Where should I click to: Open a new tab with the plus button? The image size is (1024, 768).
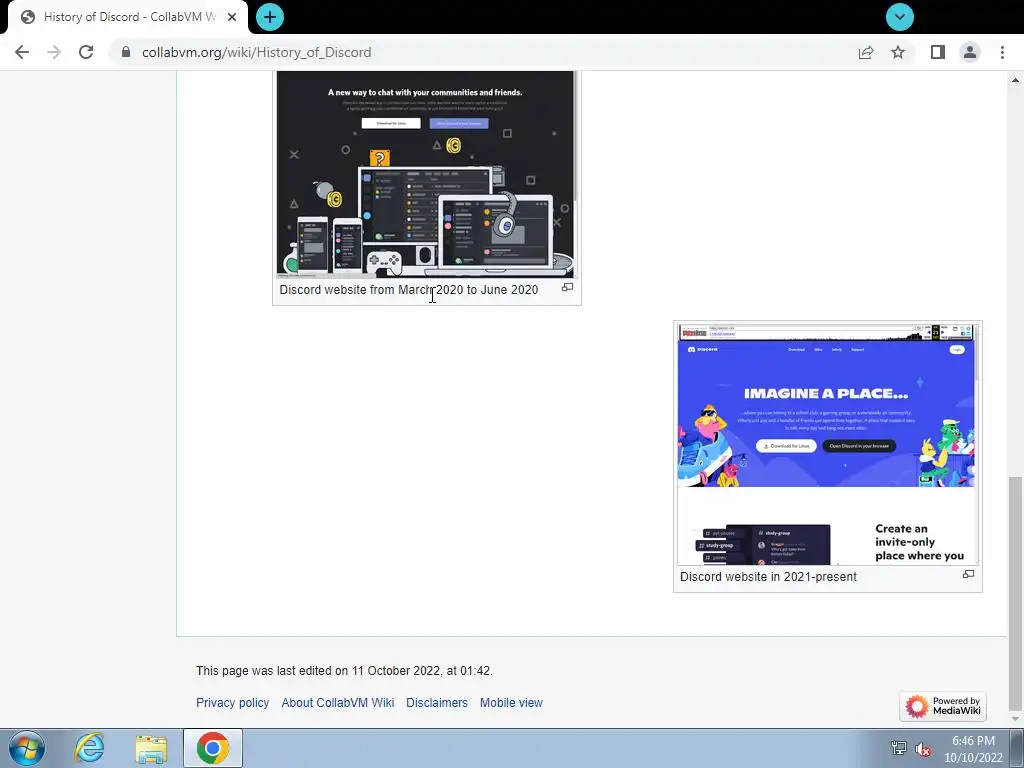pyautogui.click(x=270, y=17)
